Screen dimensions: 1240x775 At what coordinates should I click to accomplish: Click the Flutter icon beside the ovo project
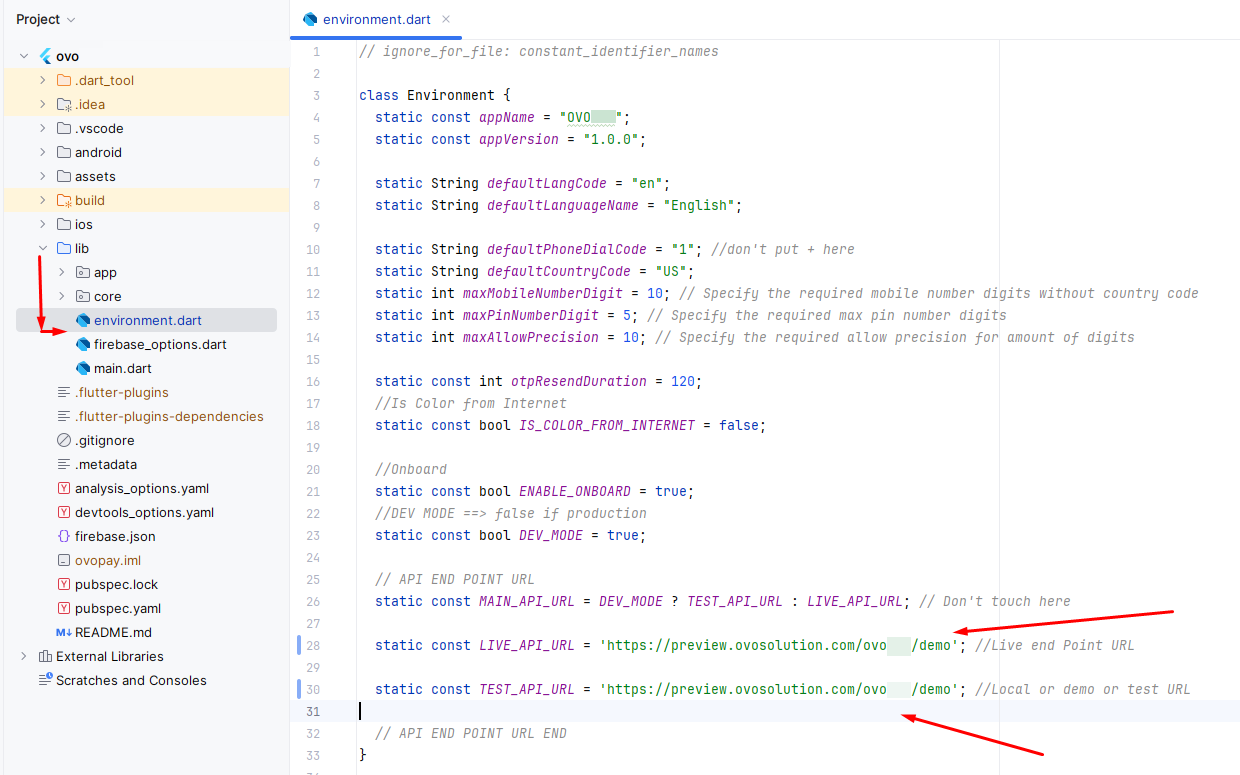pyautogui.click(x=45, y=57)
